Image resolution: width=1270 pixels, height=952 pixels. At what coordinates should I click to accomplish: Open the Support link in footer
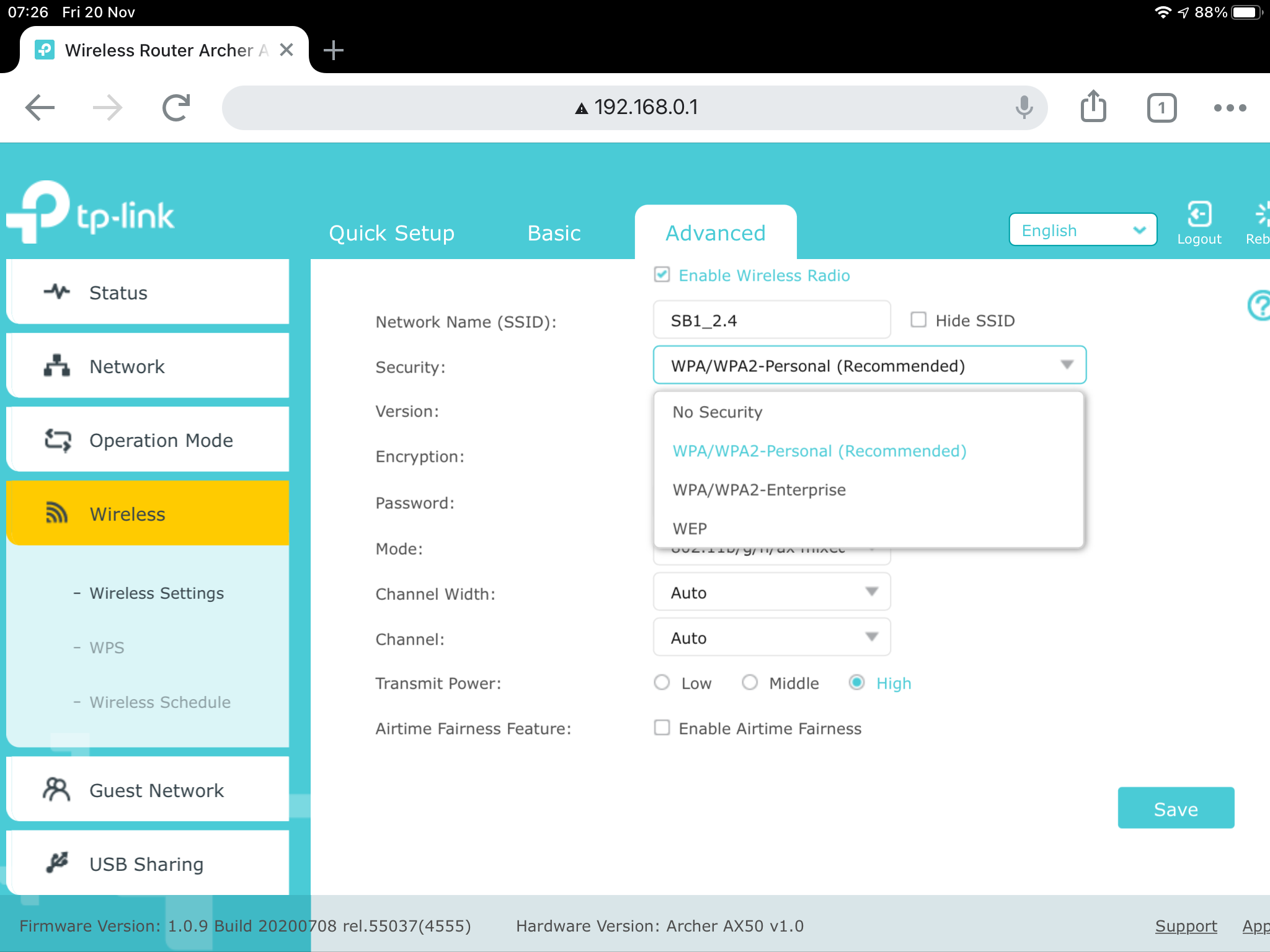click(1186, 926)
